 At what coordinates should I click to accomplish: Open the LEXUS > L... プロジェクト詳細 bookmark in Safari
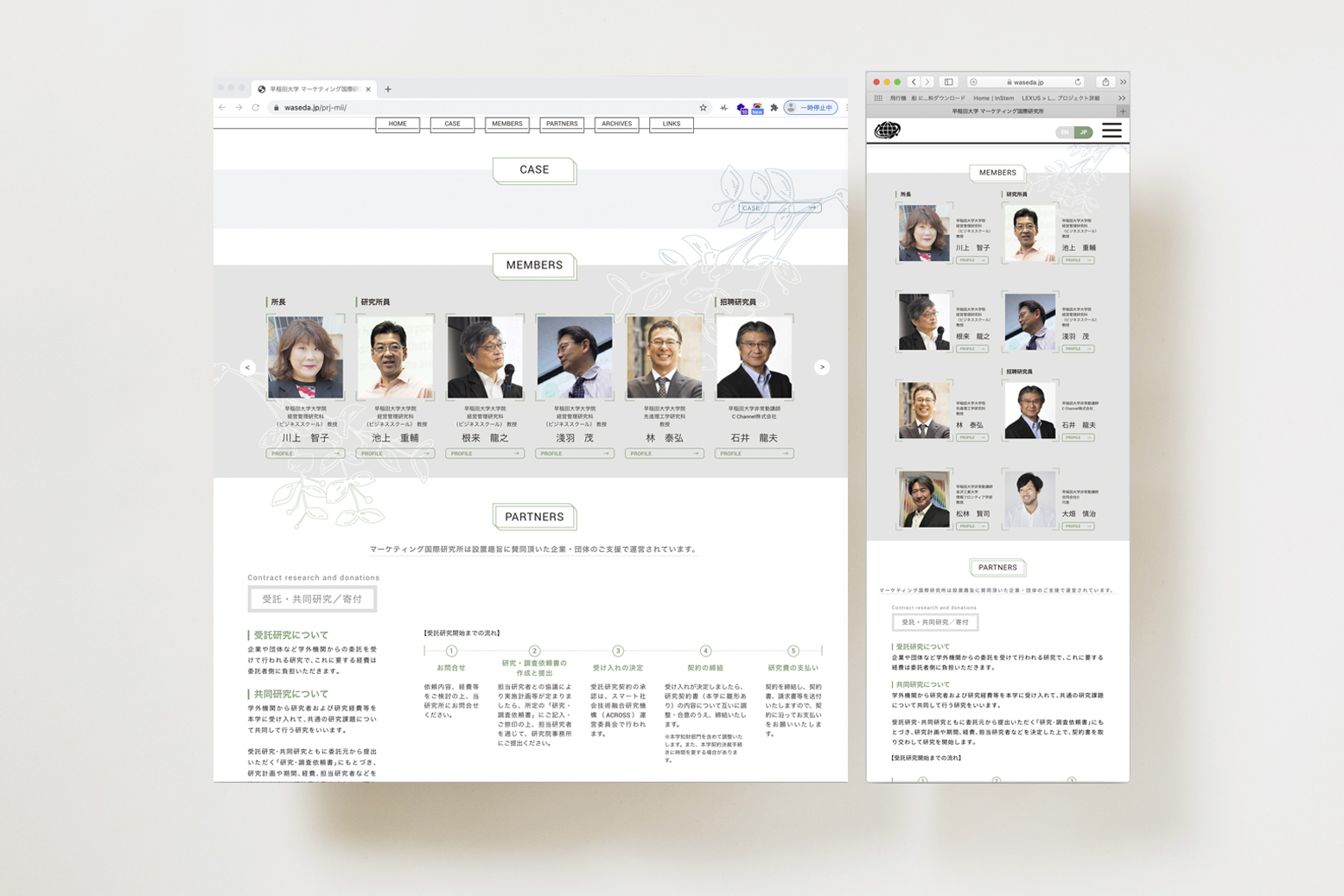click(1061, 98)
